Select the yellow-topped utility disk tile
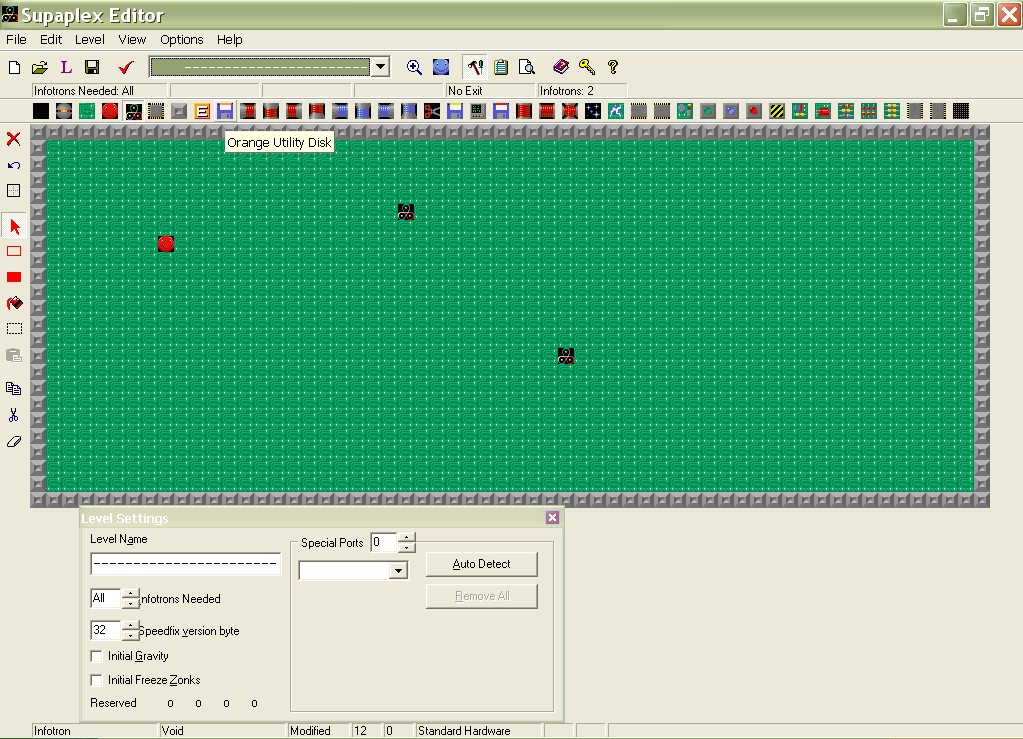This screenshot has width=1023, height=739. tap(455, 111)
